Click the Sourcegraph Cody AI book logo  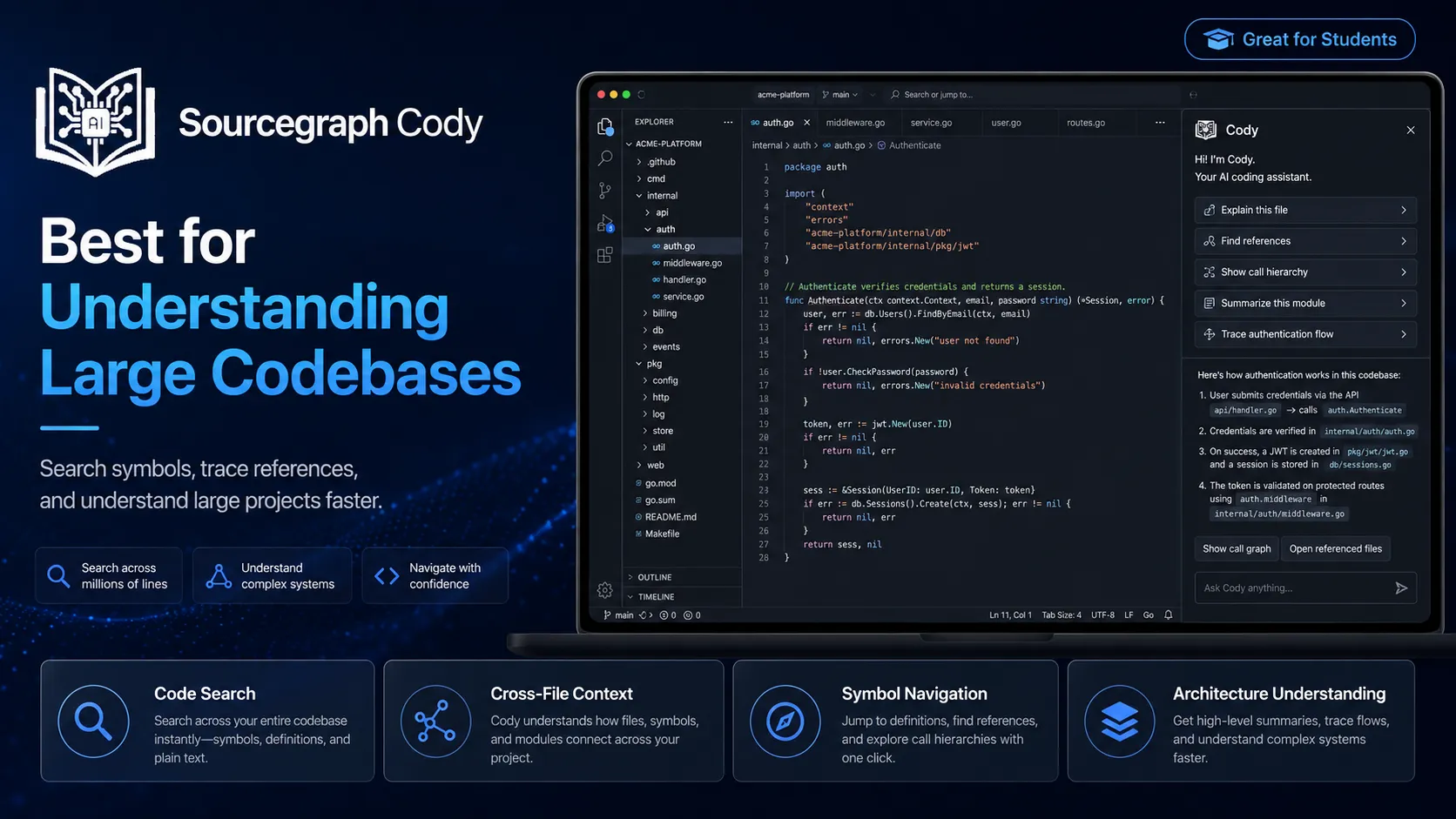point(96,122)
